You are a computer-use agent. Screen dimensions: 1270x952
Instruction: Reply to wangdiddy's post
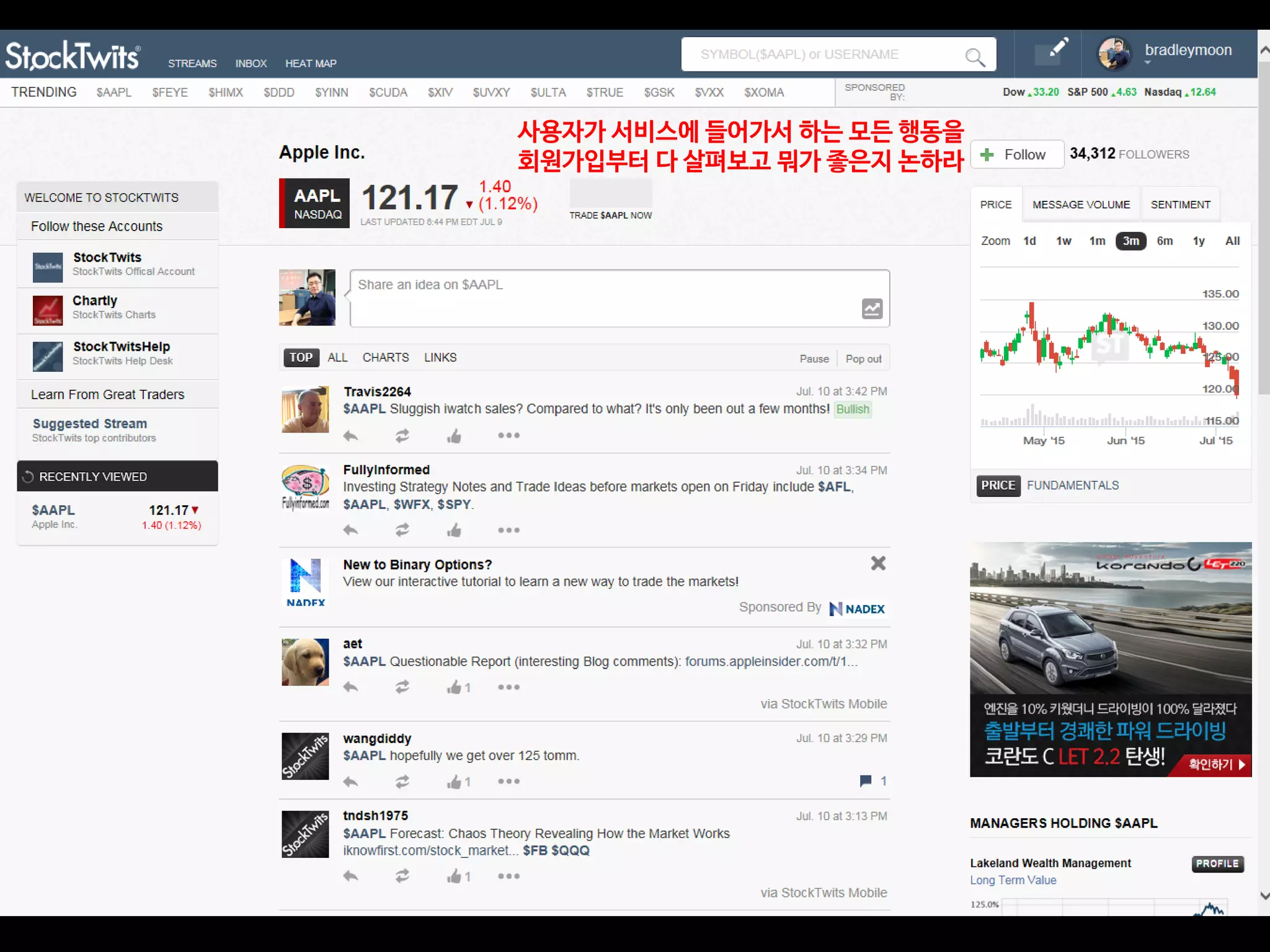tap(351, 782)
